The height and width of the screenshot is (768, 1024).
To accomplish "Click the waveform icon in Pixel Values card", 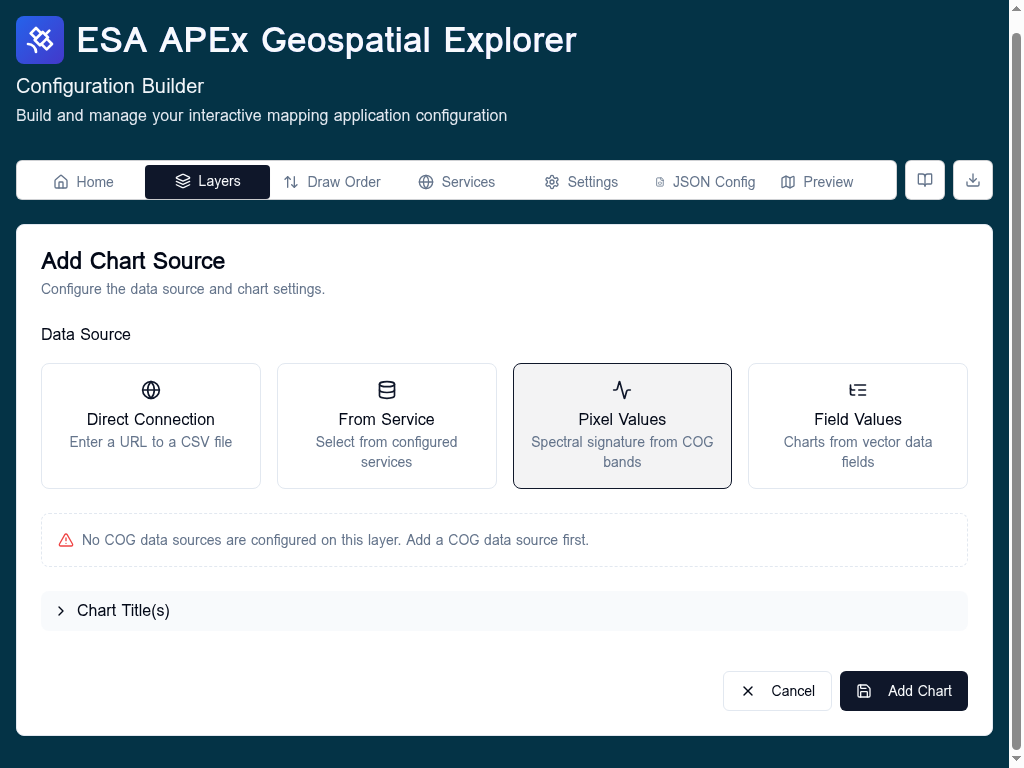I will click(622, 390).
